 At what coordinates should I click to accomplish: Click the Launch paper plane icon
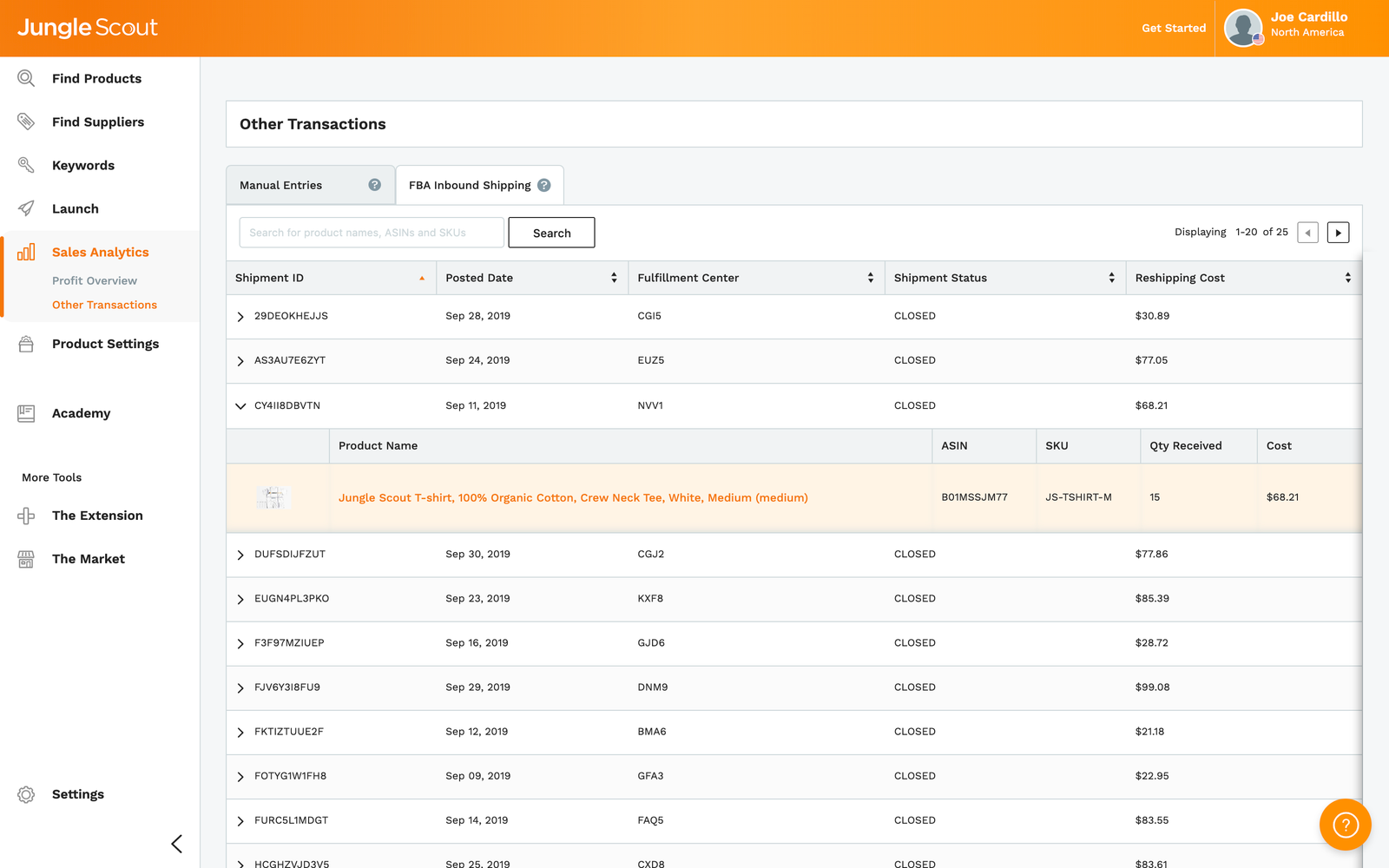coord(26,208)
